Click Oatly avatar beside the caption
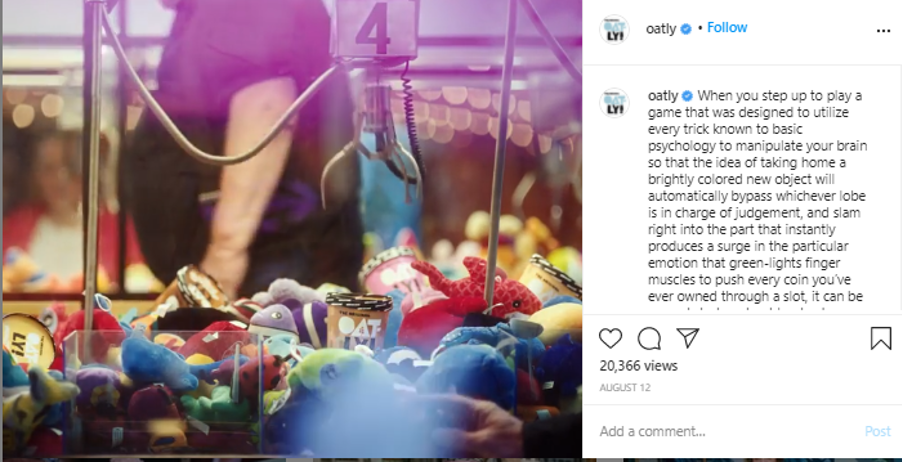 (x=614, y=103)
